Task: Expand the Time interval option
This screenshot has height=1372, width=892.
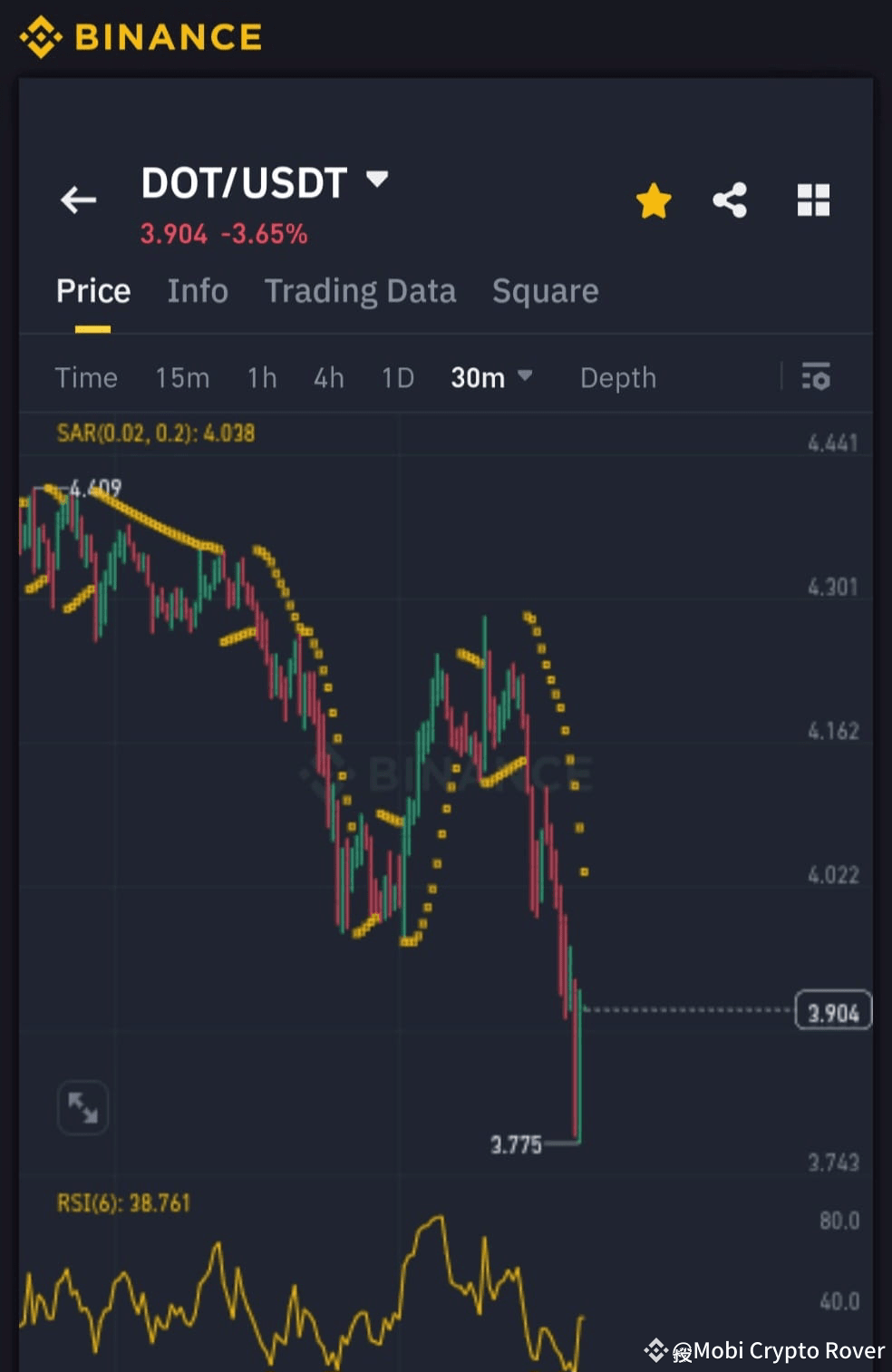Action: point(86,377)
